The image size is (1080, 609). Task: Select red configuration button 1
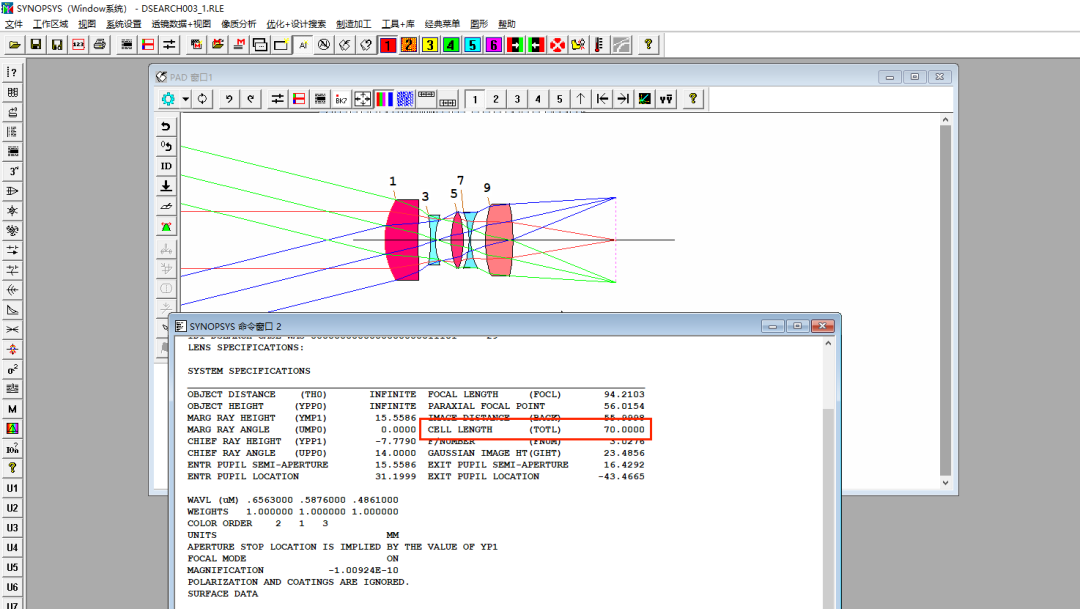[x=388, y=45]
